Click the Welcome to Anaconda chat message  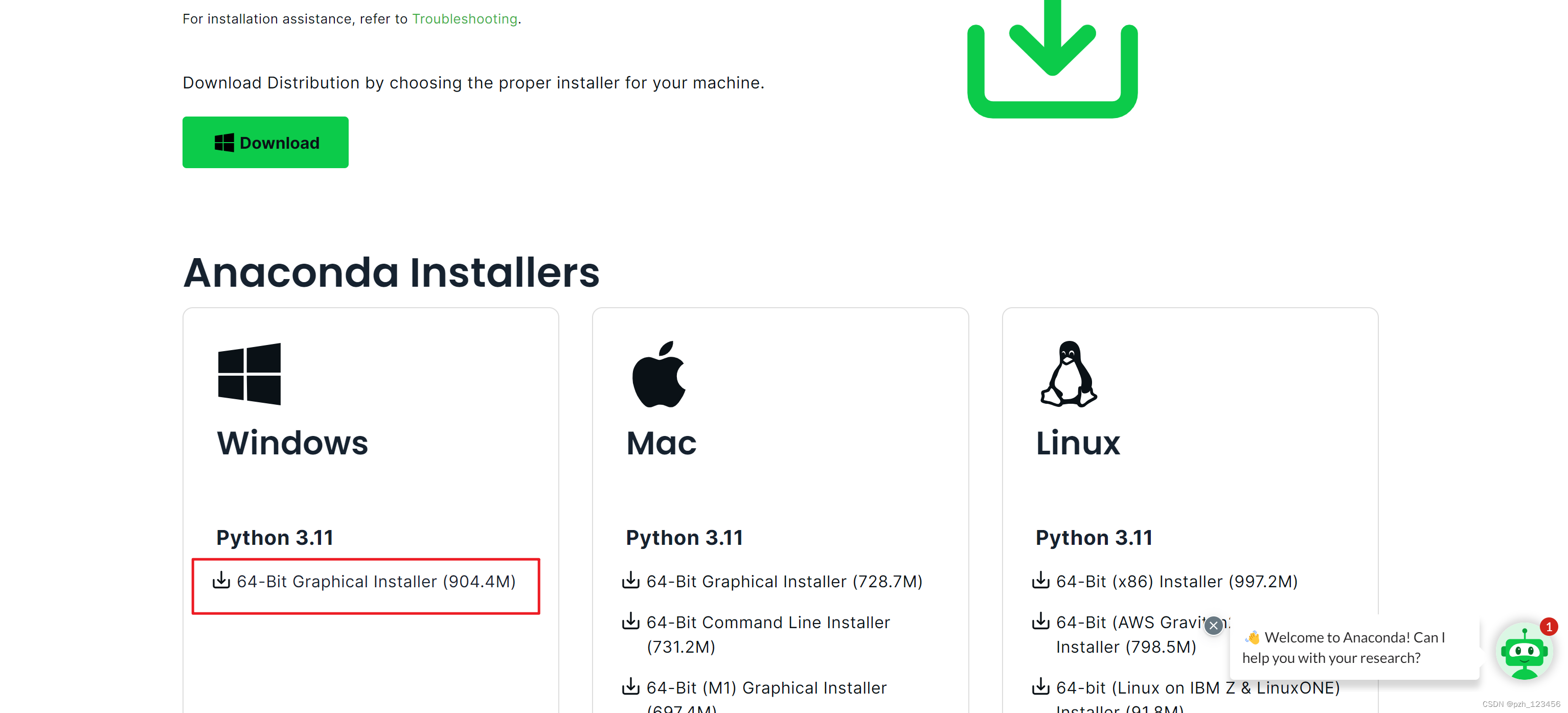click(1342, 647)
